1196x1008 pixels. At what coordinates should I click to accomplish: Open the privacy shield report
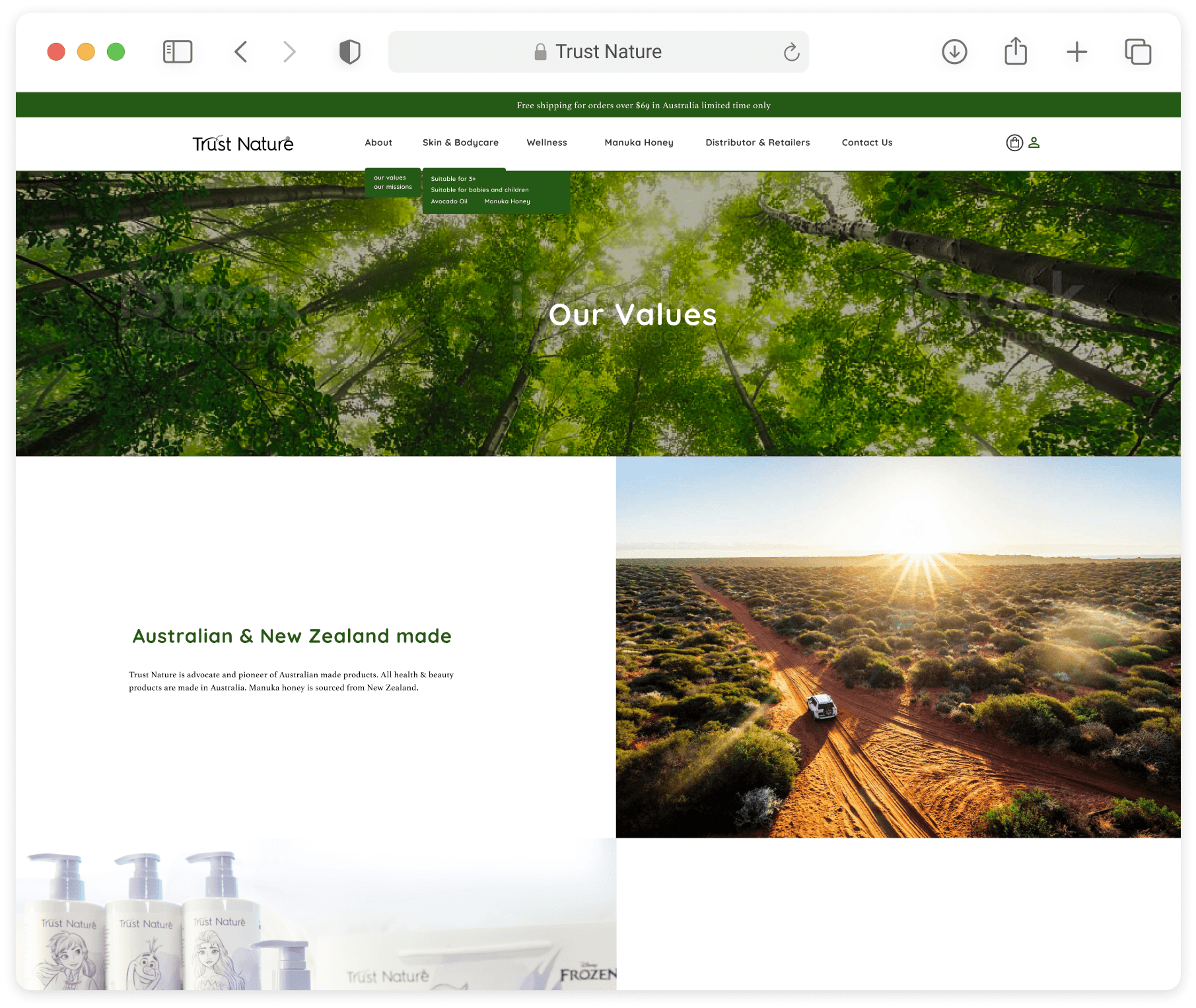[x=350, y=51]
